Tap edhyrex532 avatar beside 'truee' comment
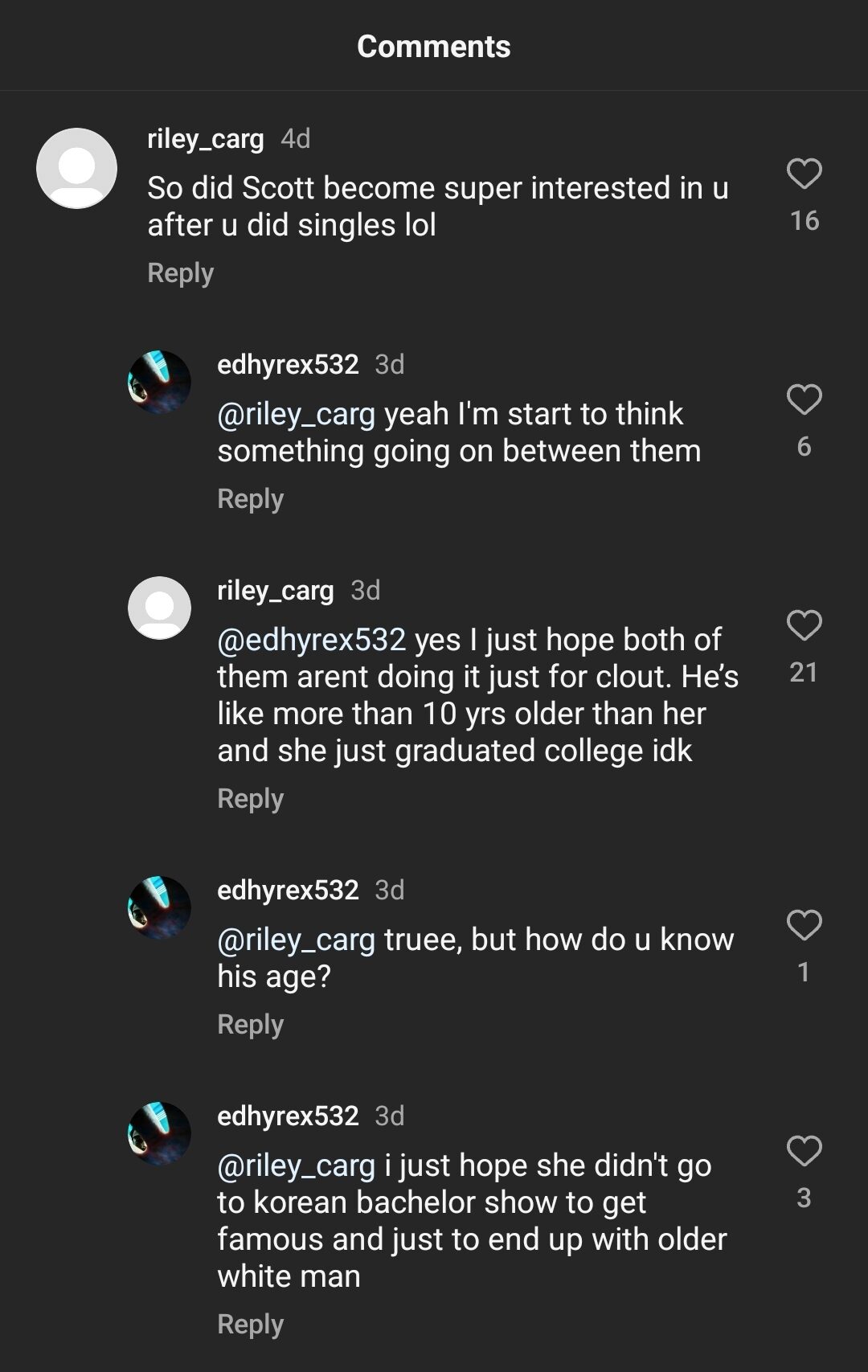This screenshot has width=868, height=1372. coord(159,907)
